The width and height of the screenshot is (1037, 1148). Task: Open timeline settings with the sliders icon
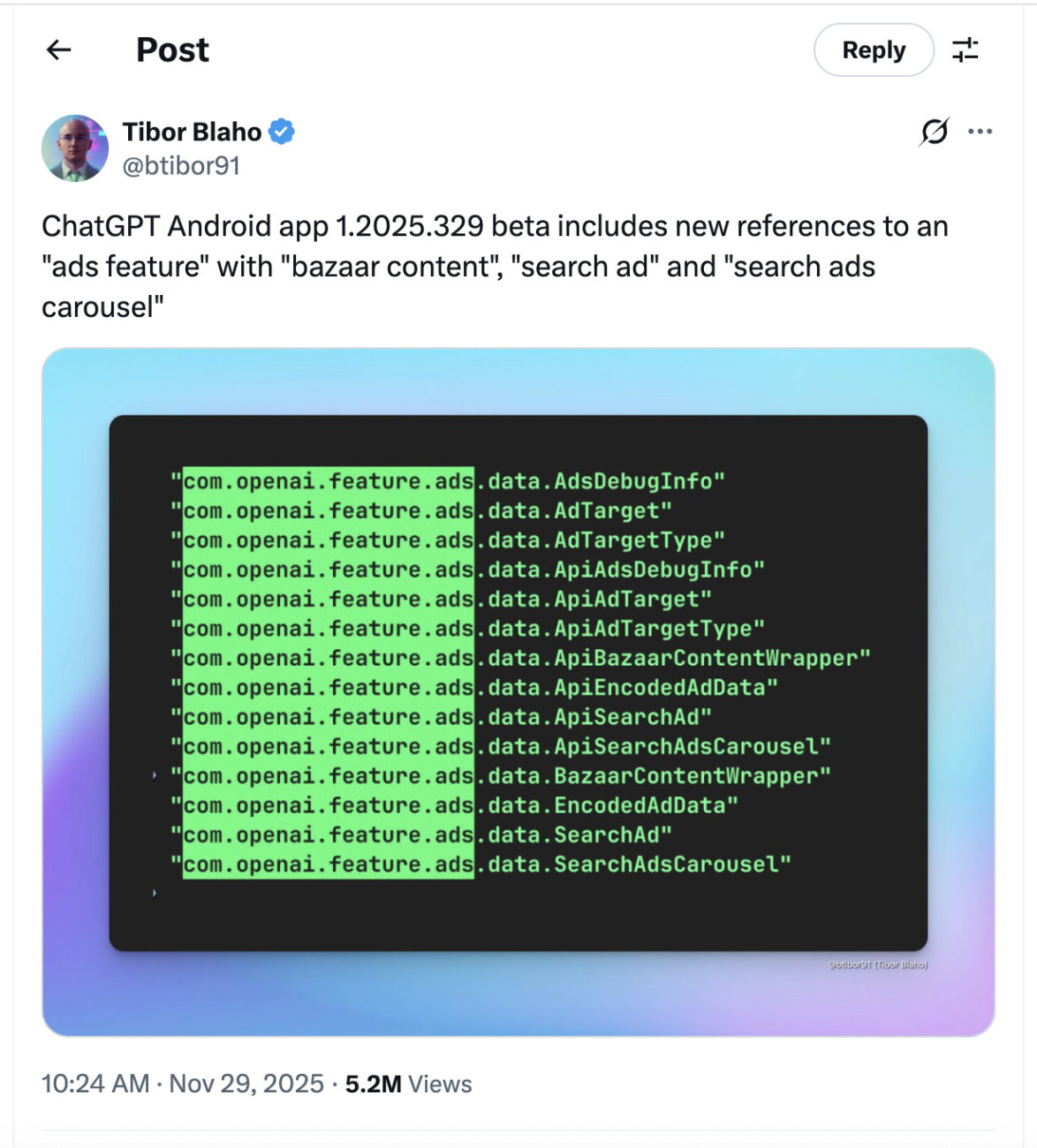click(965, 50)
